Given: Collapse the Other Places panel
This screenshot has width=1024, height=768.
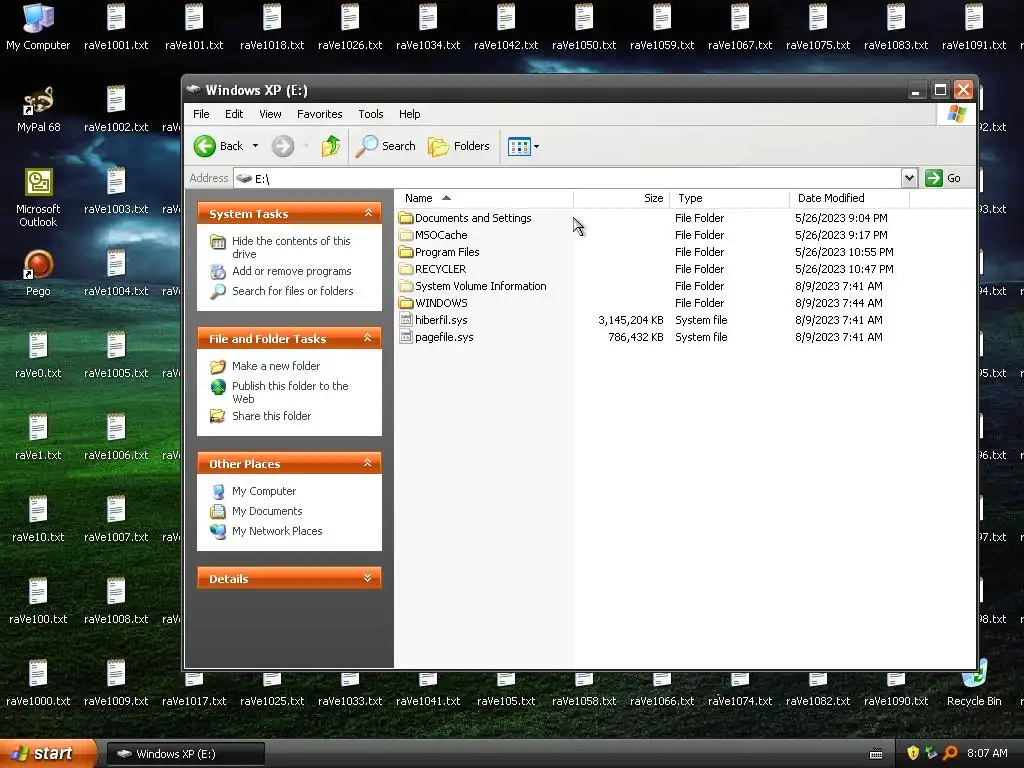Looking at the screenshot, I should [x=368, y=463].
